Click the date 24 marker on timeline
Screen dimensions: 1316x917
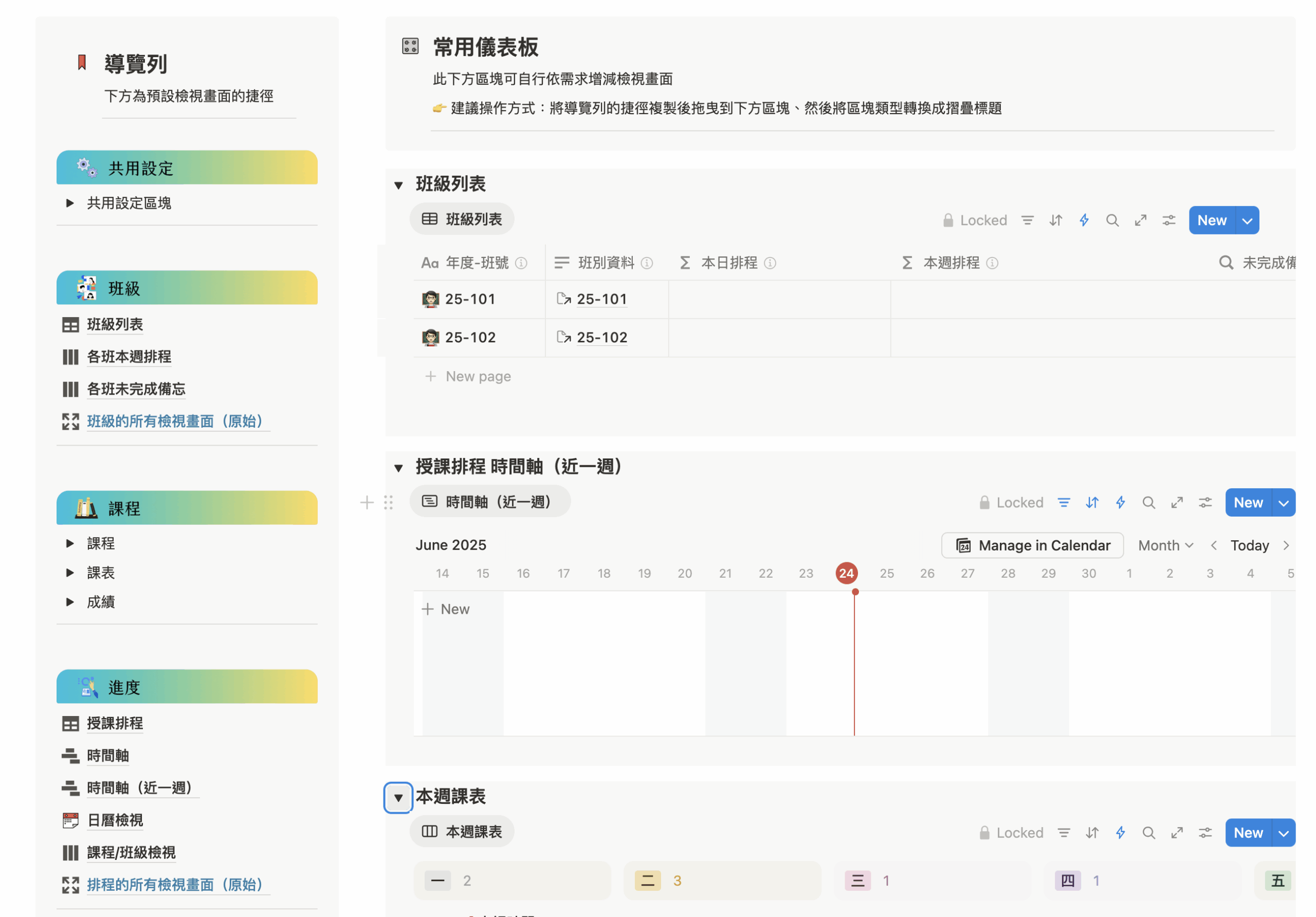pyautogui.click(x=846, y=573)
